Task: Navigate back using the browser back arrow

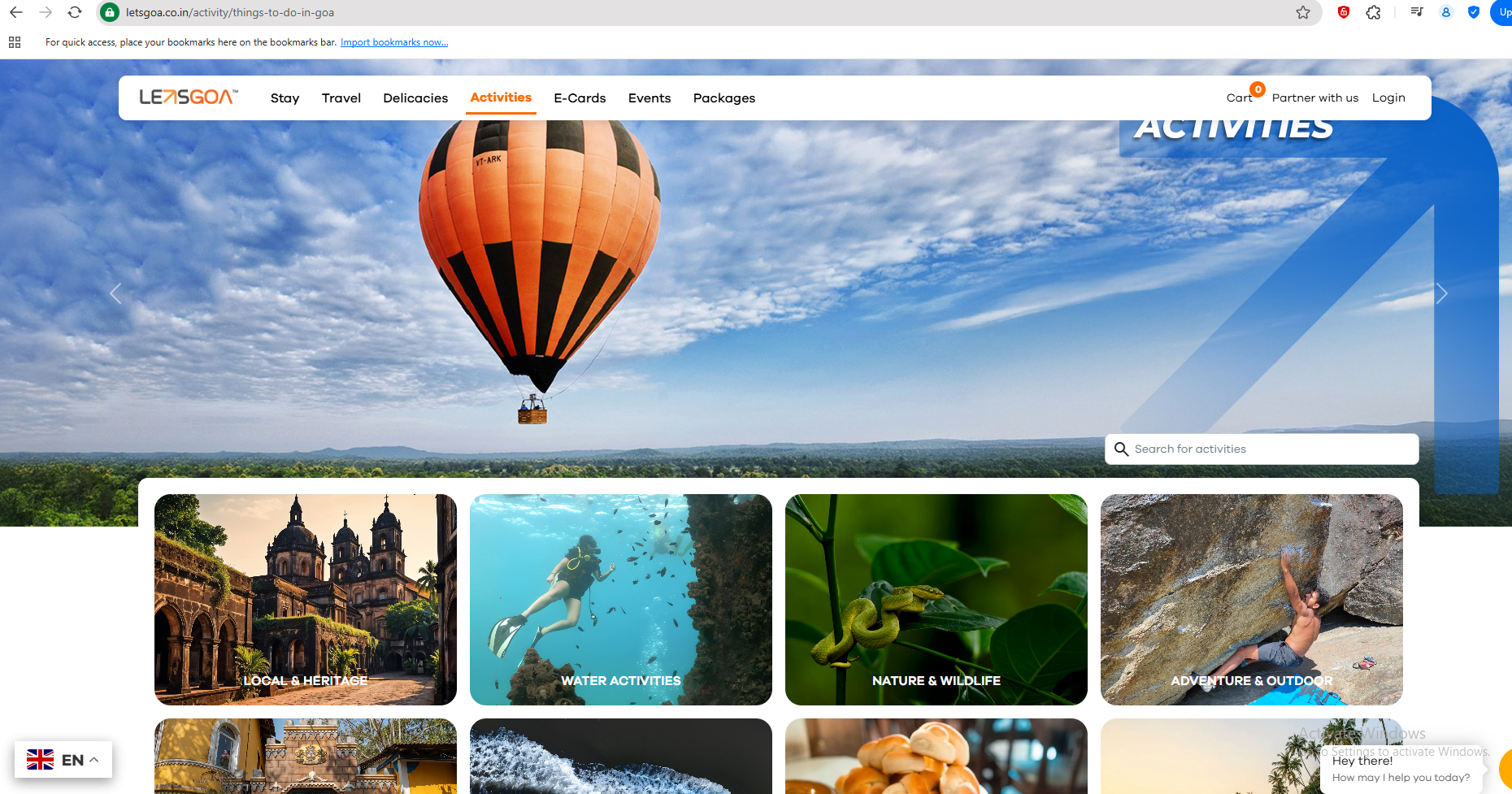Action: point(17,12)
